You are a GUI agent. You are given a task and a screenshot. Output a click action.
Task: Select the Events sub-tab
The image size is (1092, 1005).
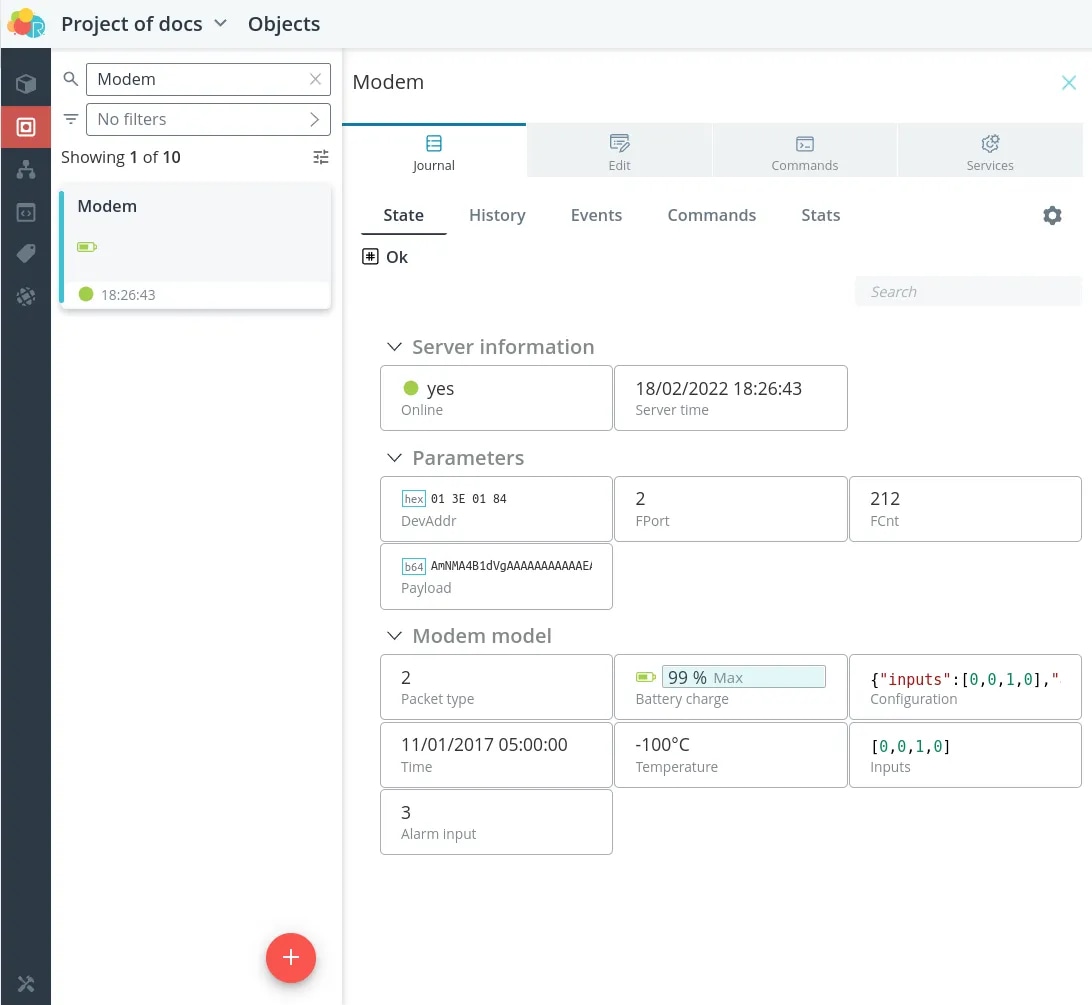[x=596, y=215]
